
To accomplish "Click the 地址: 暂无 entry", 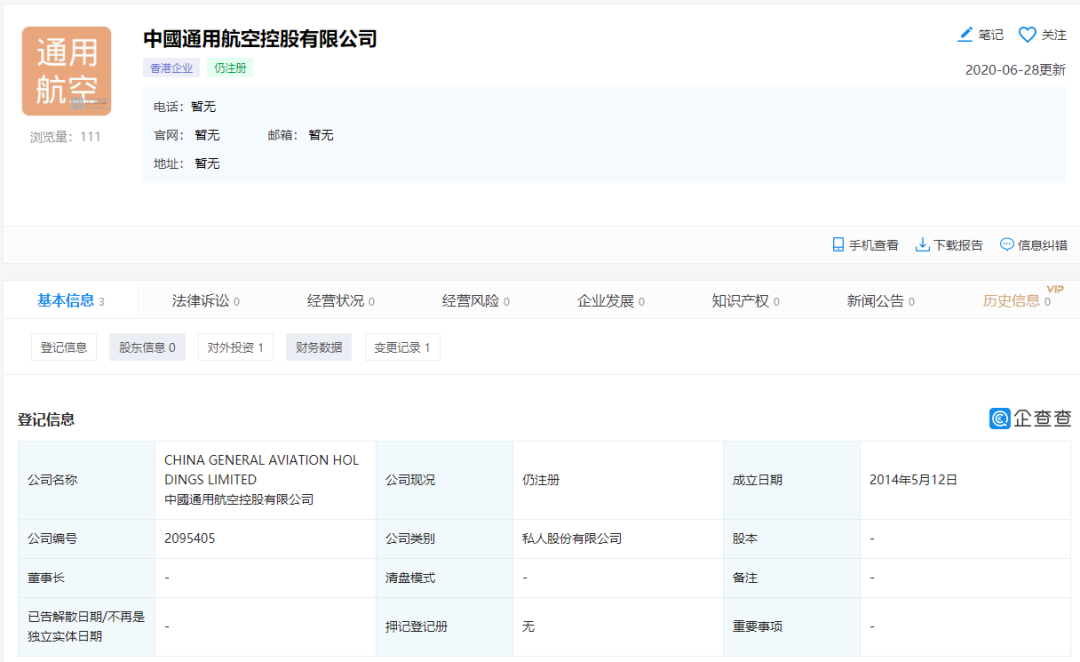I will tap(187, 163).
